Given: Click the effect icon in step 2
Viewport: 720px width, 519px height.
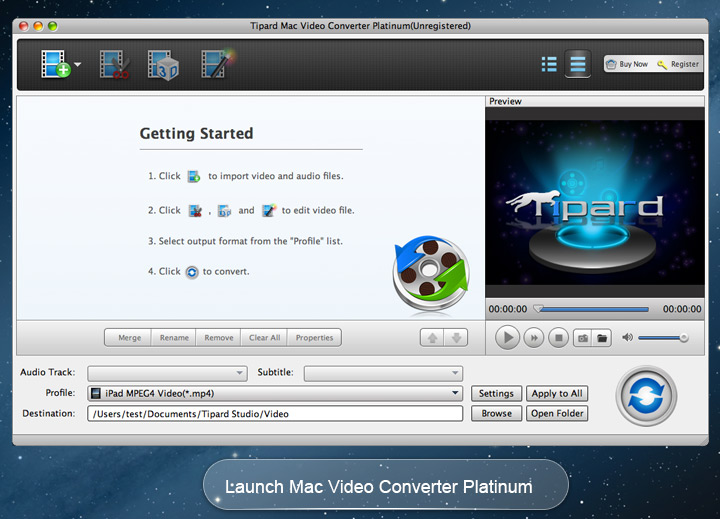Looking at the screenshot, I should (x=269, y=210).
